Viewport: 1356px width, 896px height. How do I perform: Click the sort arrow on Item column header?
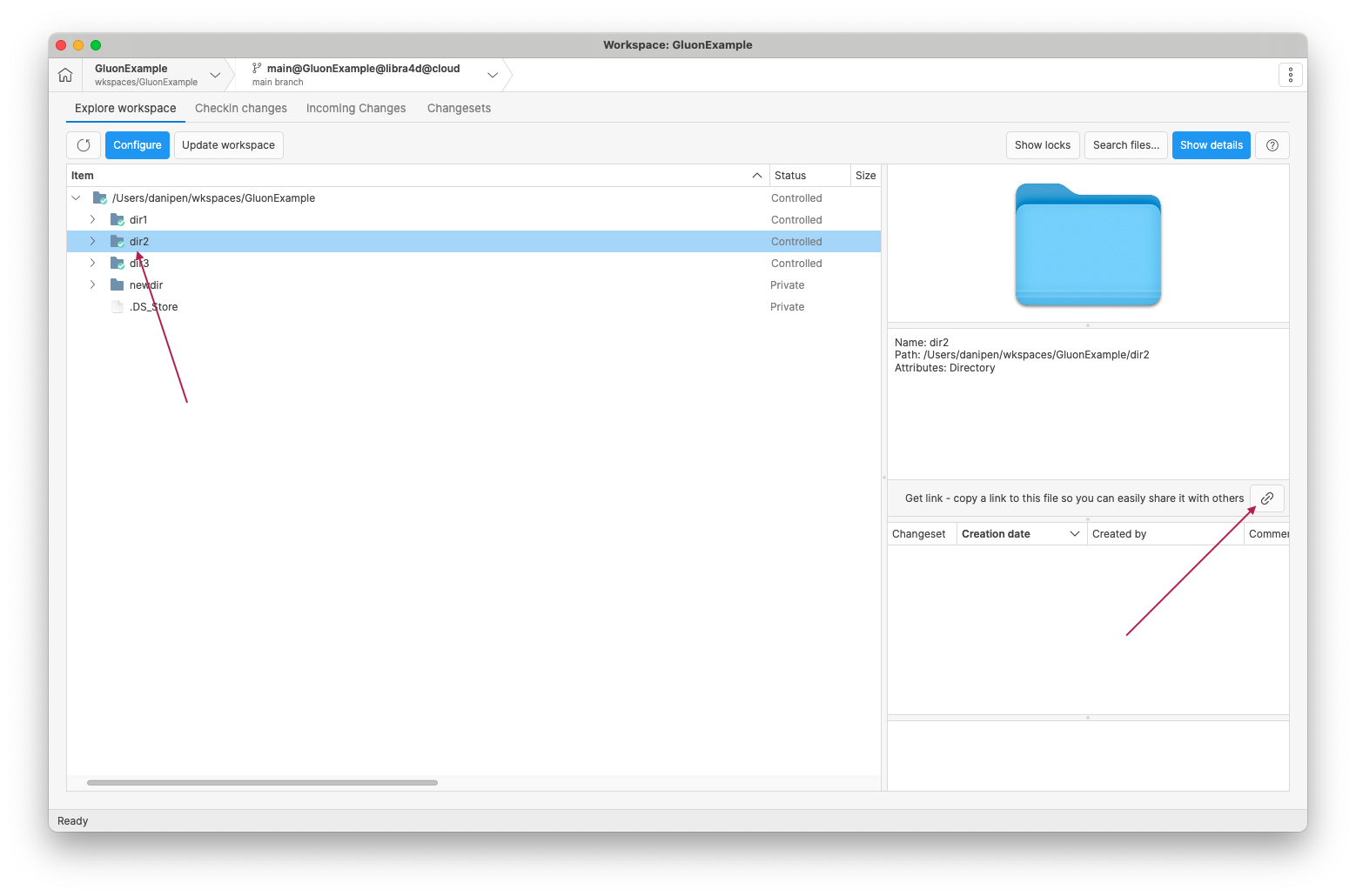(x=756, y=175)
